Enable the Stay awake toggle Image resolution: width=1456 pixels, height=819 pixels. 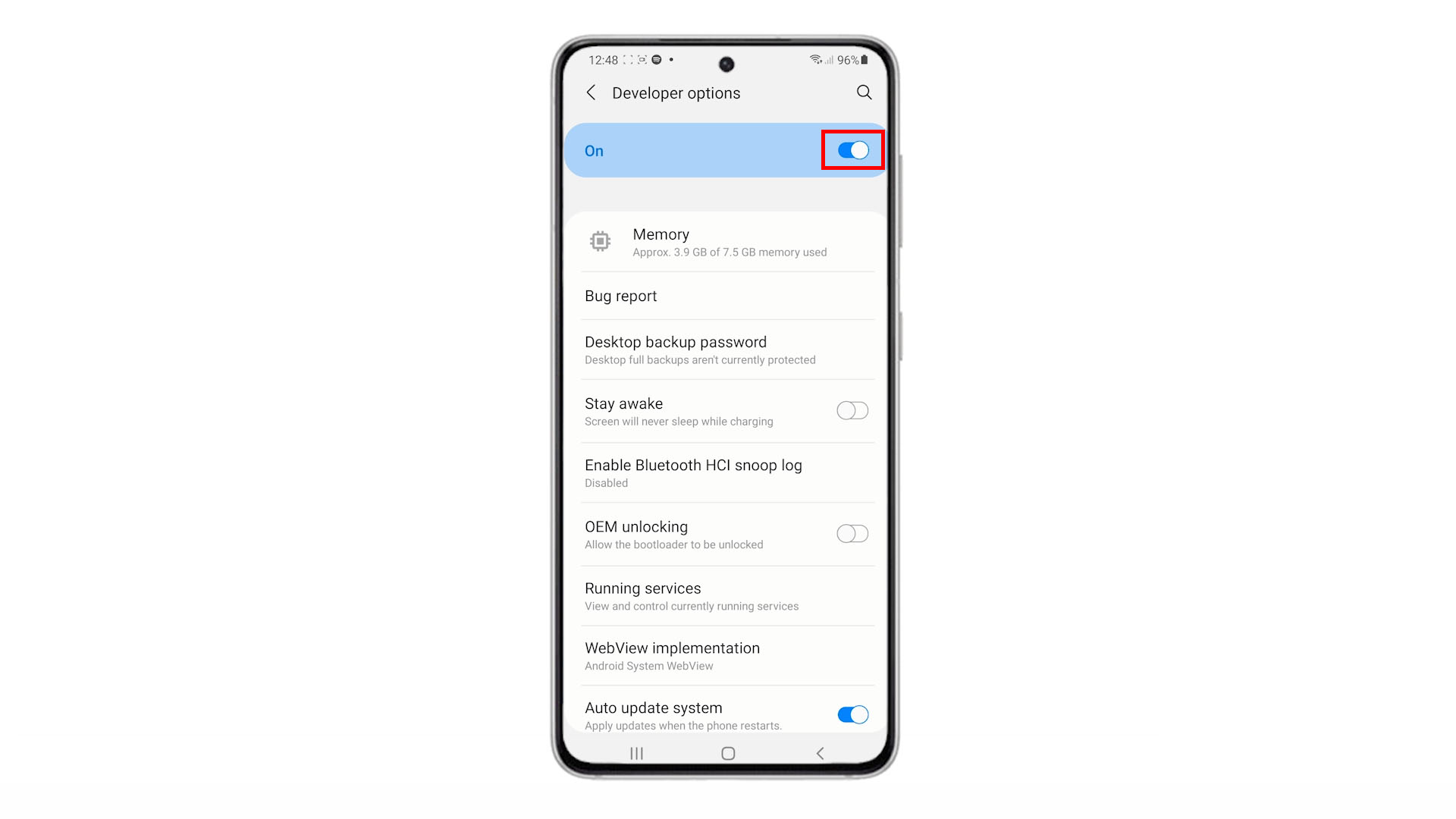coord(852,410)
